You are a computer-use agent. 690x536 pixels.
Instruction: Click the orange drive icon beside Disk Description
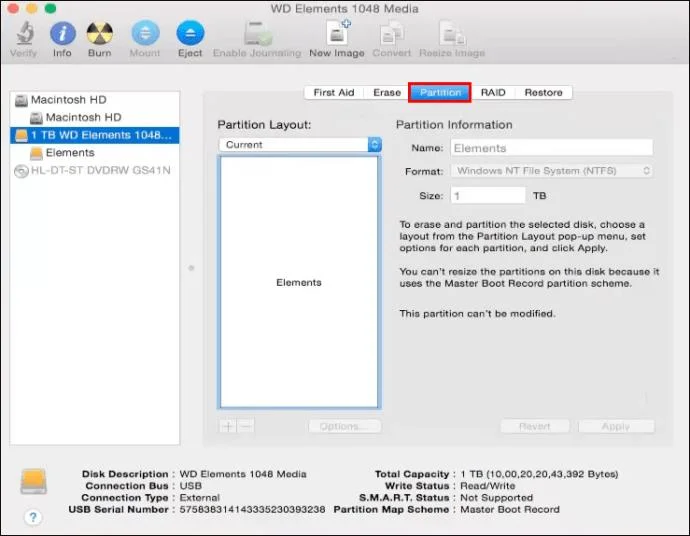33,481
